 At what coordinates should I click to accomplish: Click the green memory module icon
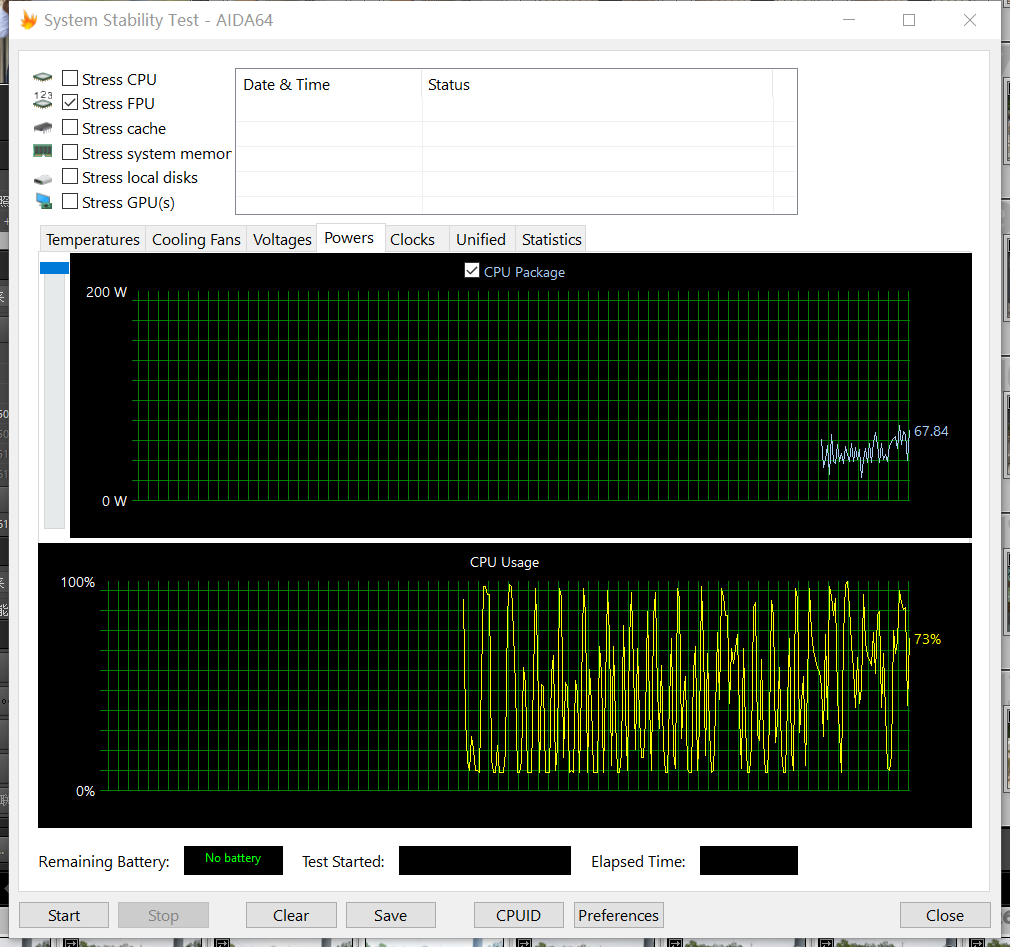point(43,152)
